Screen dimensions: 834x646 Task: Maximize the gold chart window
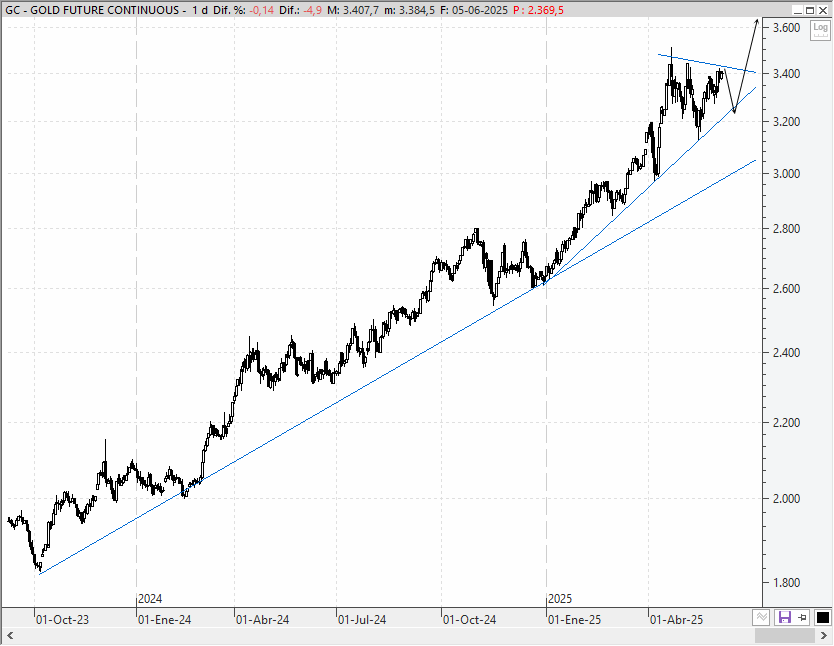(x=810, y=10)
